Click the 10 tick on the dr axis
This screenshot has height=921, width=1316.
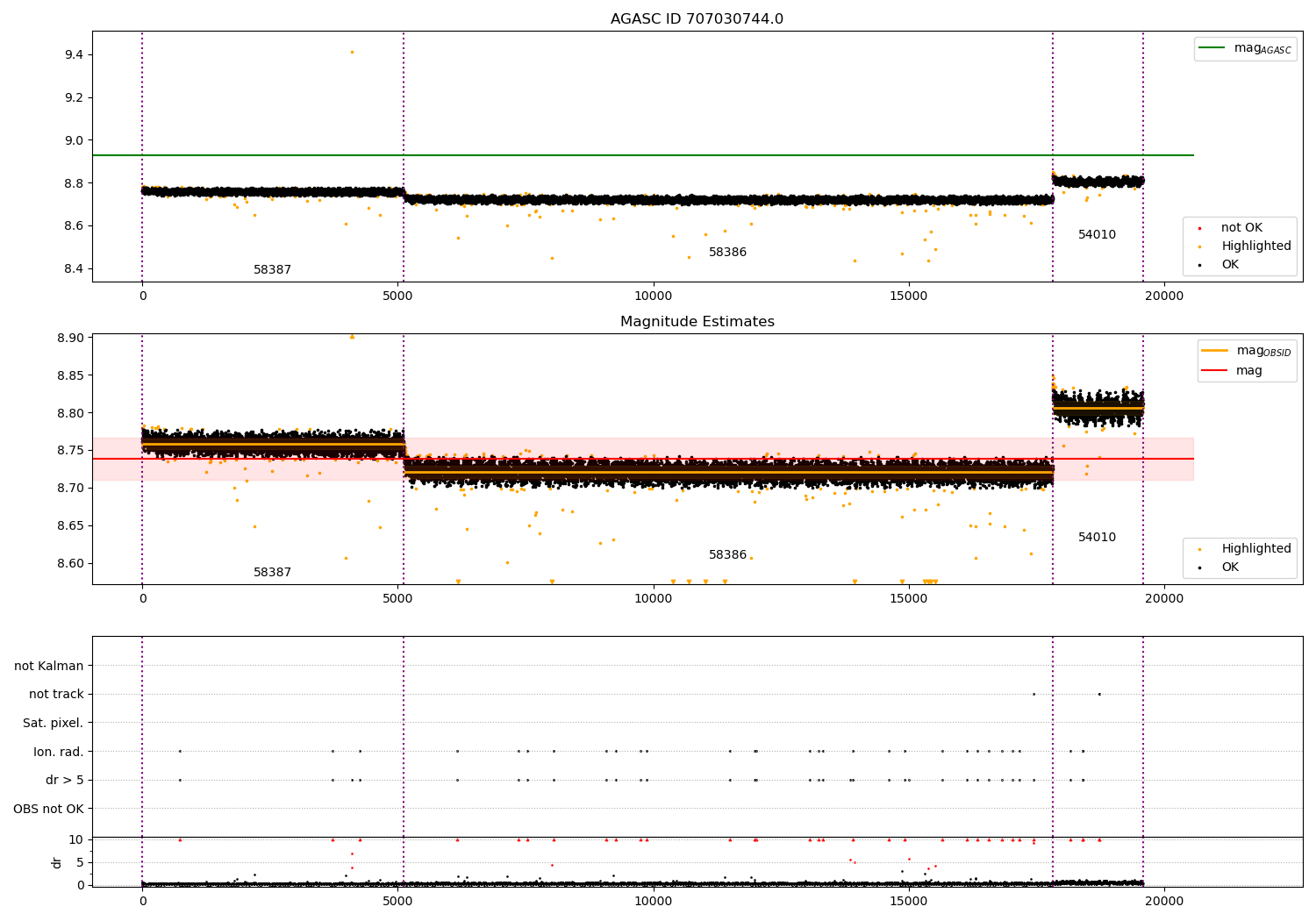pyautogui.click(x=76, y=840)
